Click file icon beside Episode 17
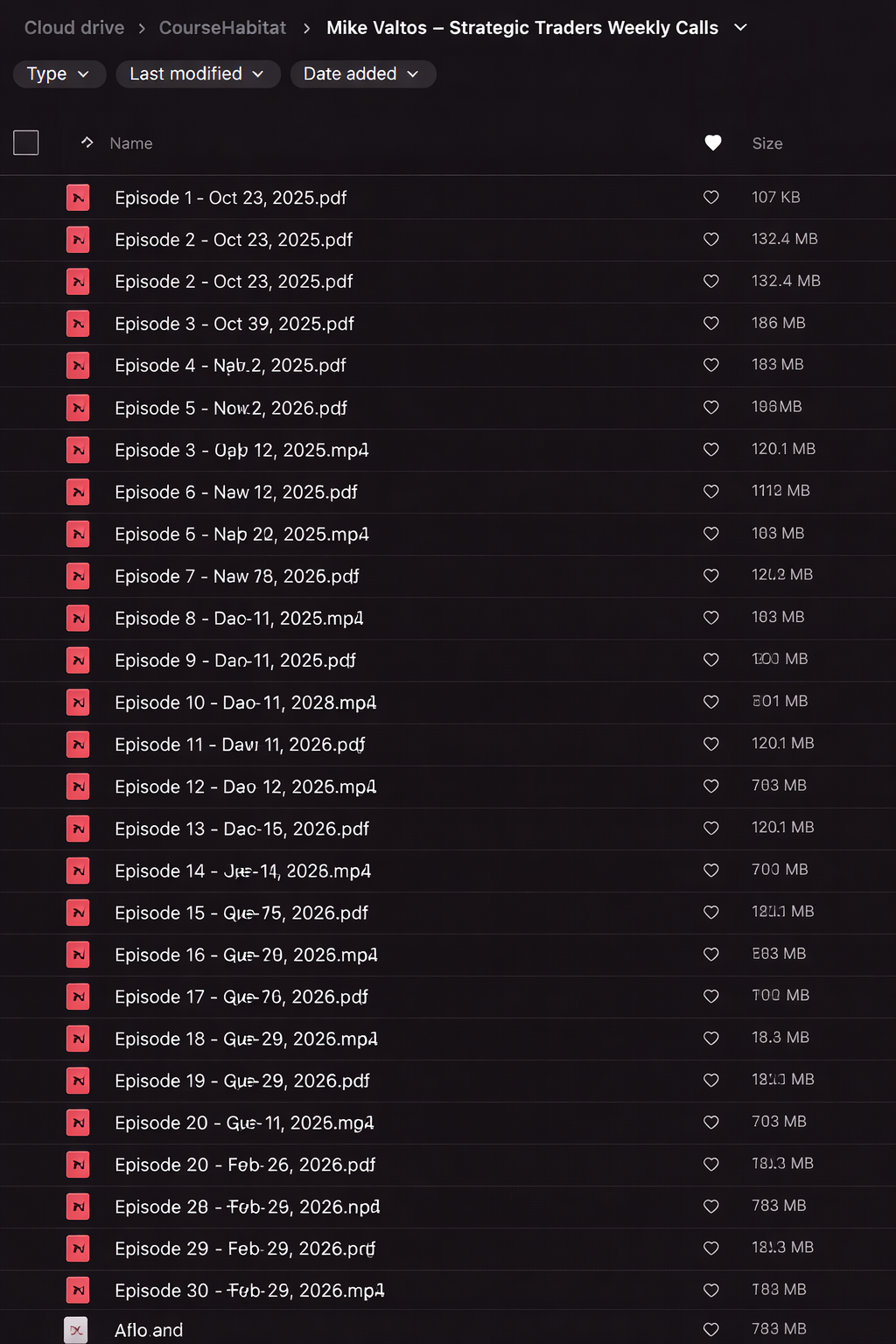Viewport: 896px width, 1344px height. pos(78,997)
